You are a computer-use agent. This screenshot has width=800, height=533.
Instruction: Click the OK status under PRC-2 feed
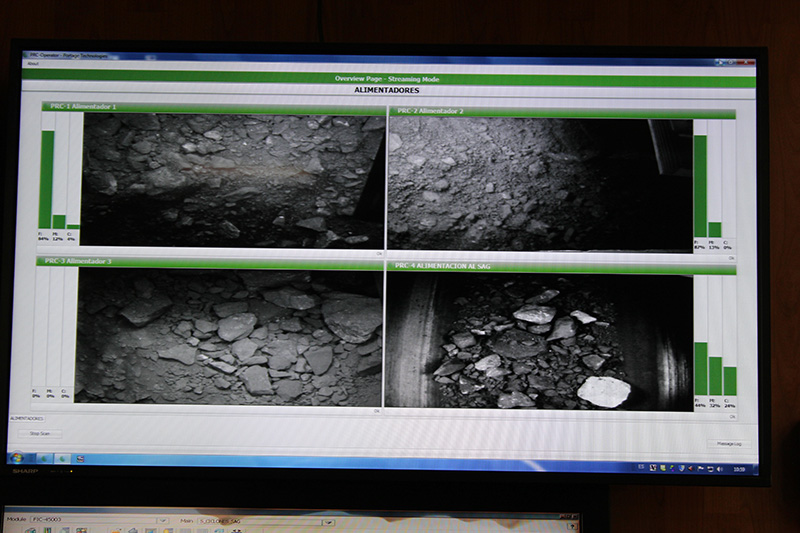coord(731,258)
